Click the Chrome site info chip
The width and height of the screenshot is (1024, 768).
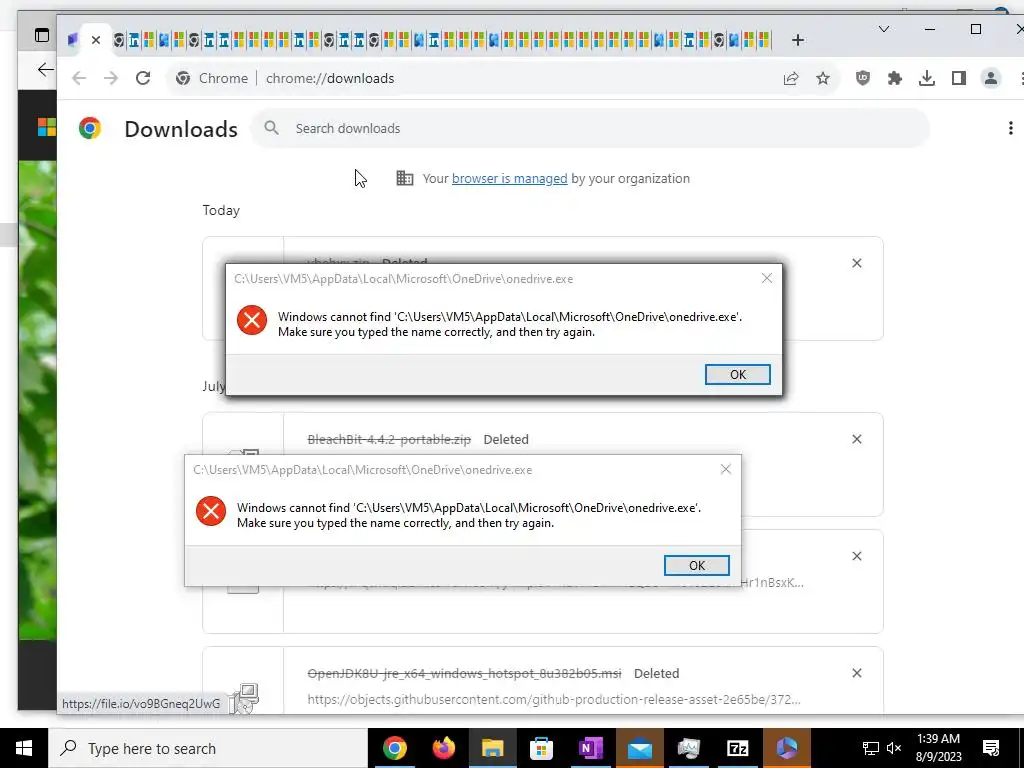tap(212, 78)
